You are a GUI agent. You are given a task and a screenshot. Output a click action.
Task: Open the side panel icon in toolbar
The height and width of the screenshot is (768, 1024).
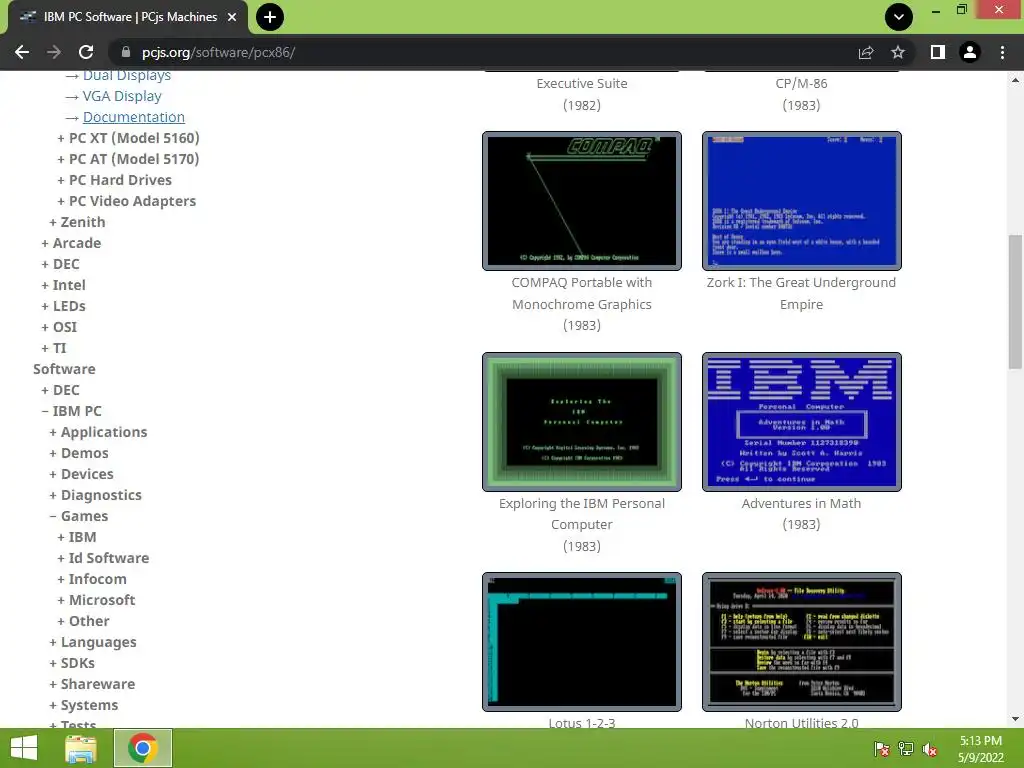938,52
